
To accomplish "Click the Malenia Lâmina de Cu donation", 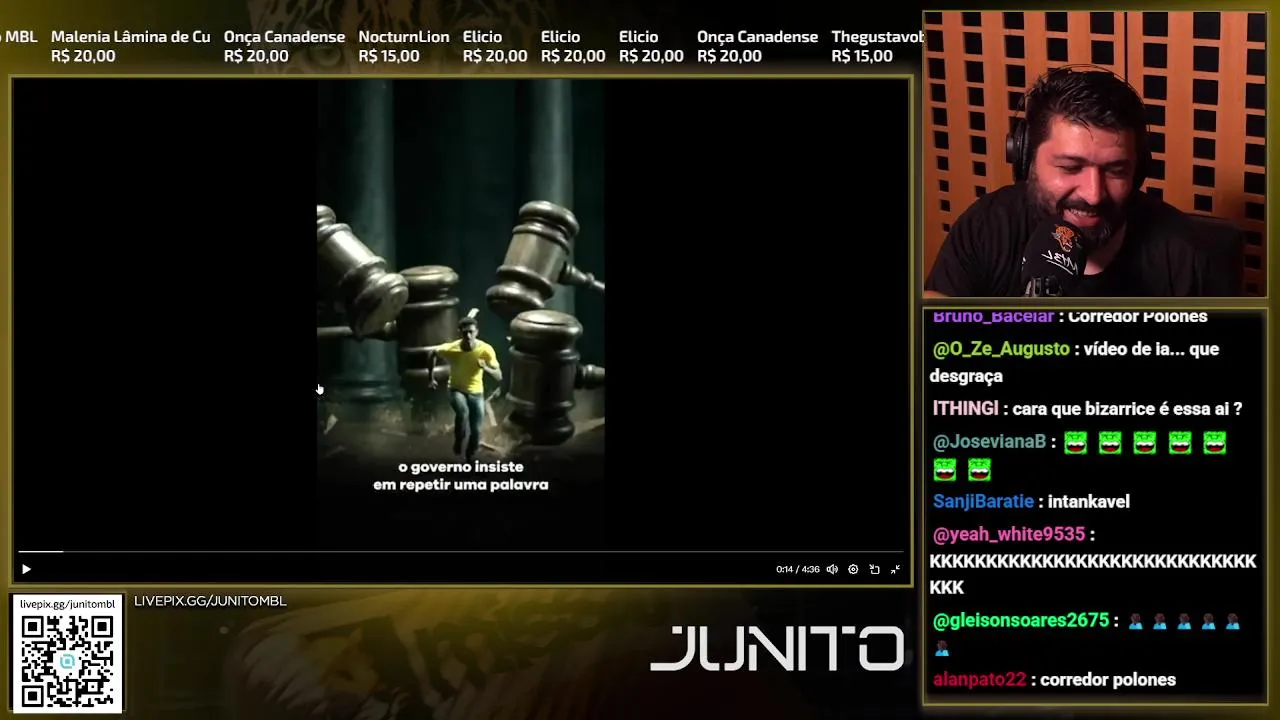I will pos(130,46).
